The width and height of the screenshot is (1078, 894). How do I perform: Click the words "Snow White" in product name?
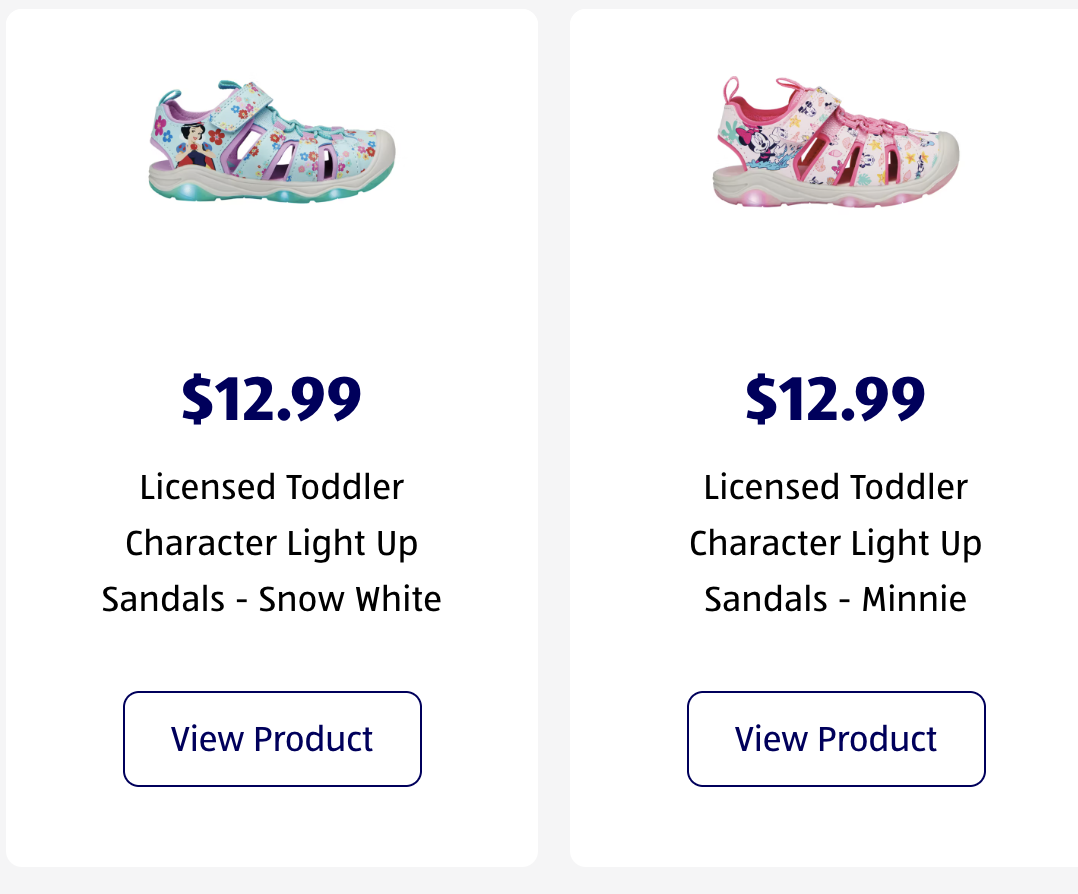(x=350, y=599)
